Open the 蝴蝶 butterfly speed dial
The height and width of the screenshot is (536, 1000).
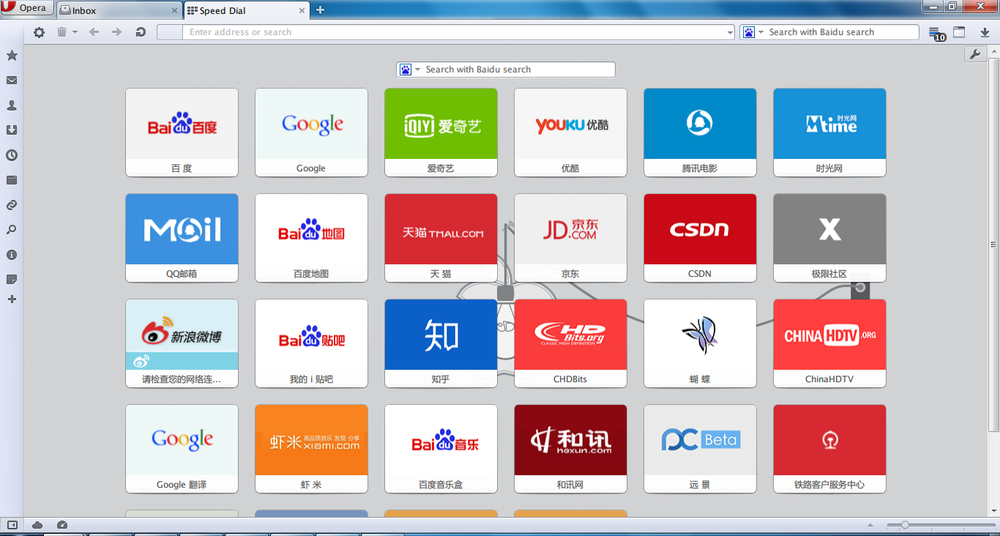tap(700, 343)
